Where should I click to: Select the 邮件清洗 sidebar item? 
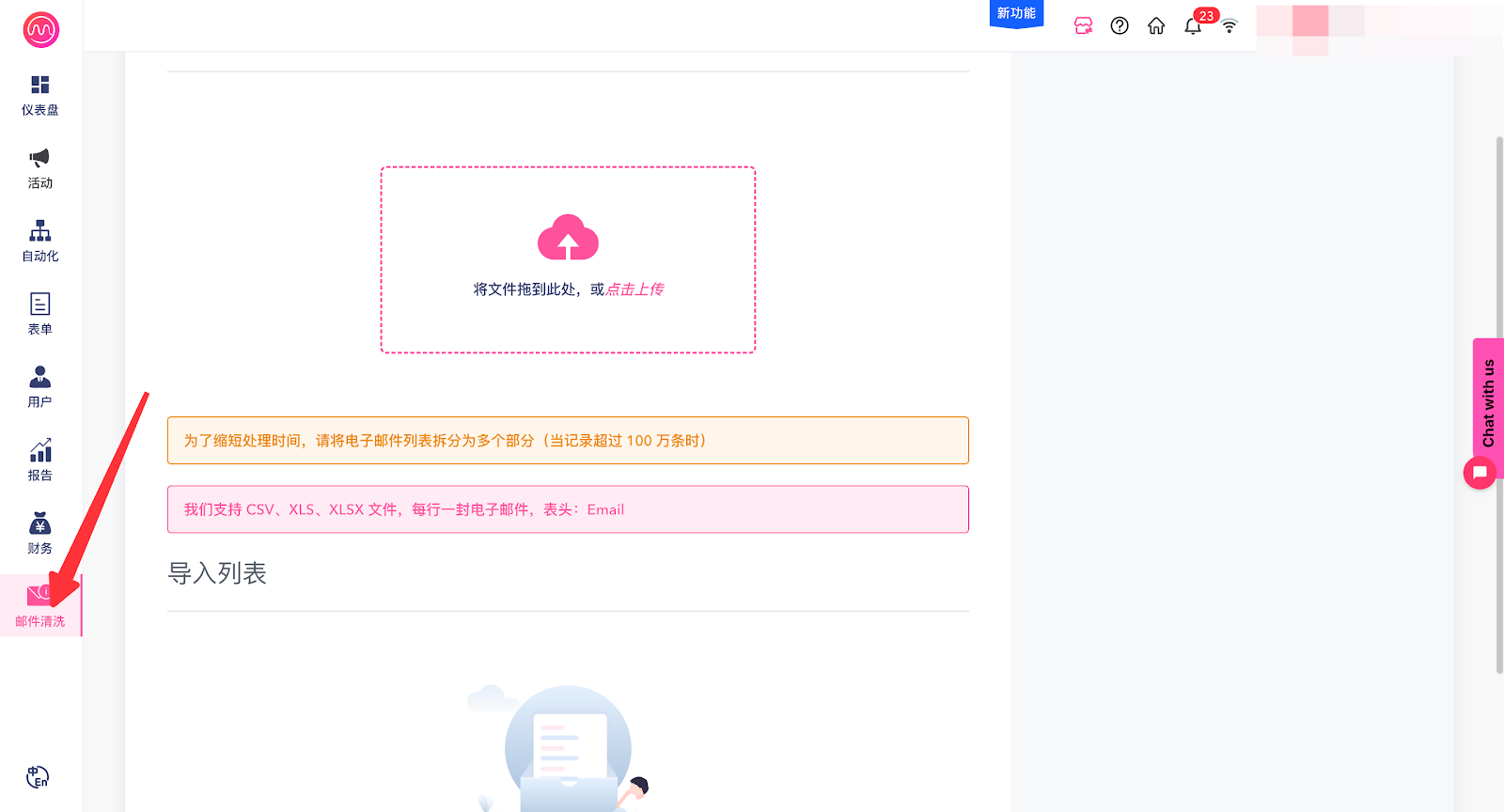40,606
